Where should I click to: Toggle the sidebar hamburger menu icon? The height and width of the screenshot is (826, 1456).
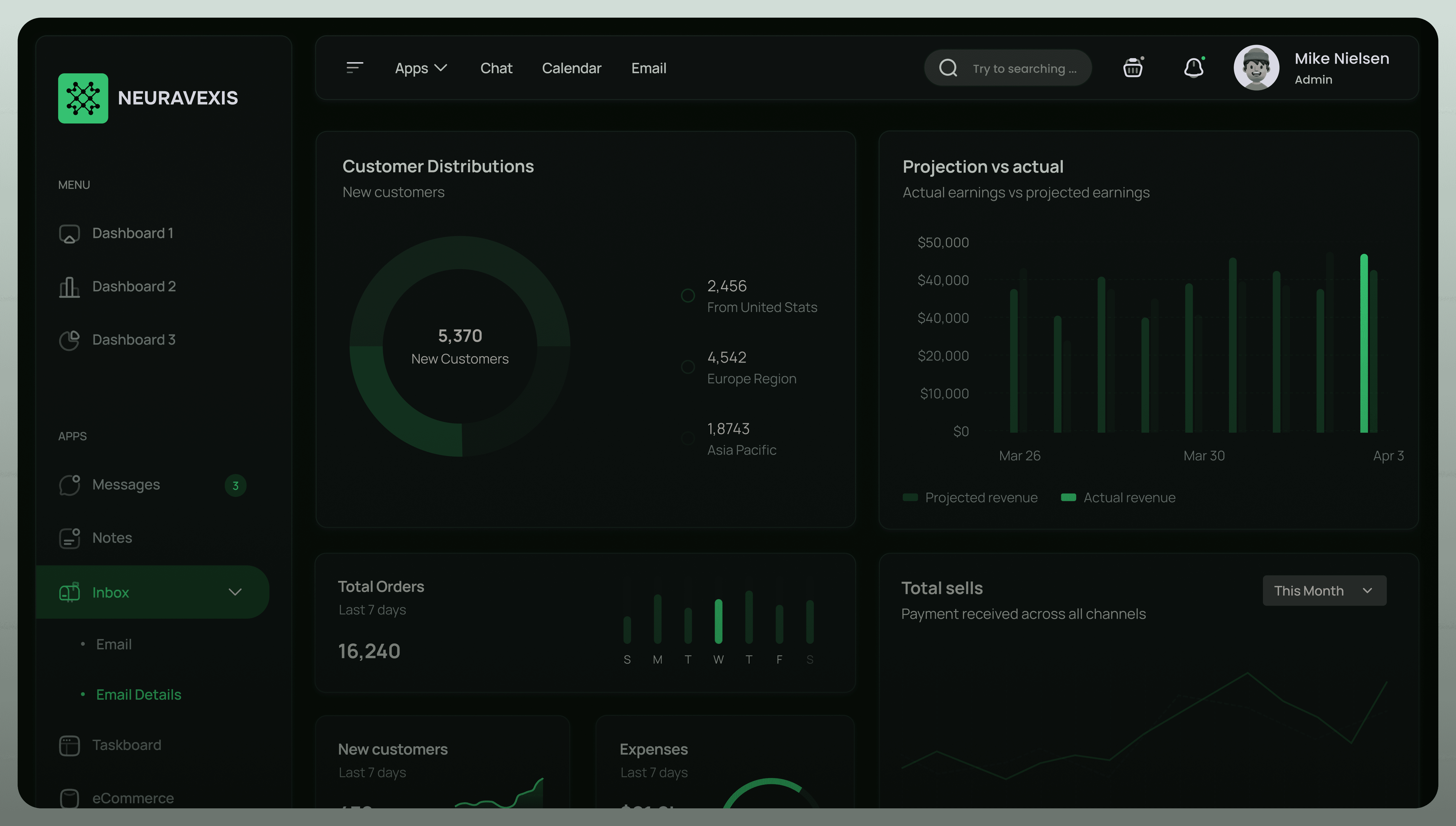tap(355, 68)
